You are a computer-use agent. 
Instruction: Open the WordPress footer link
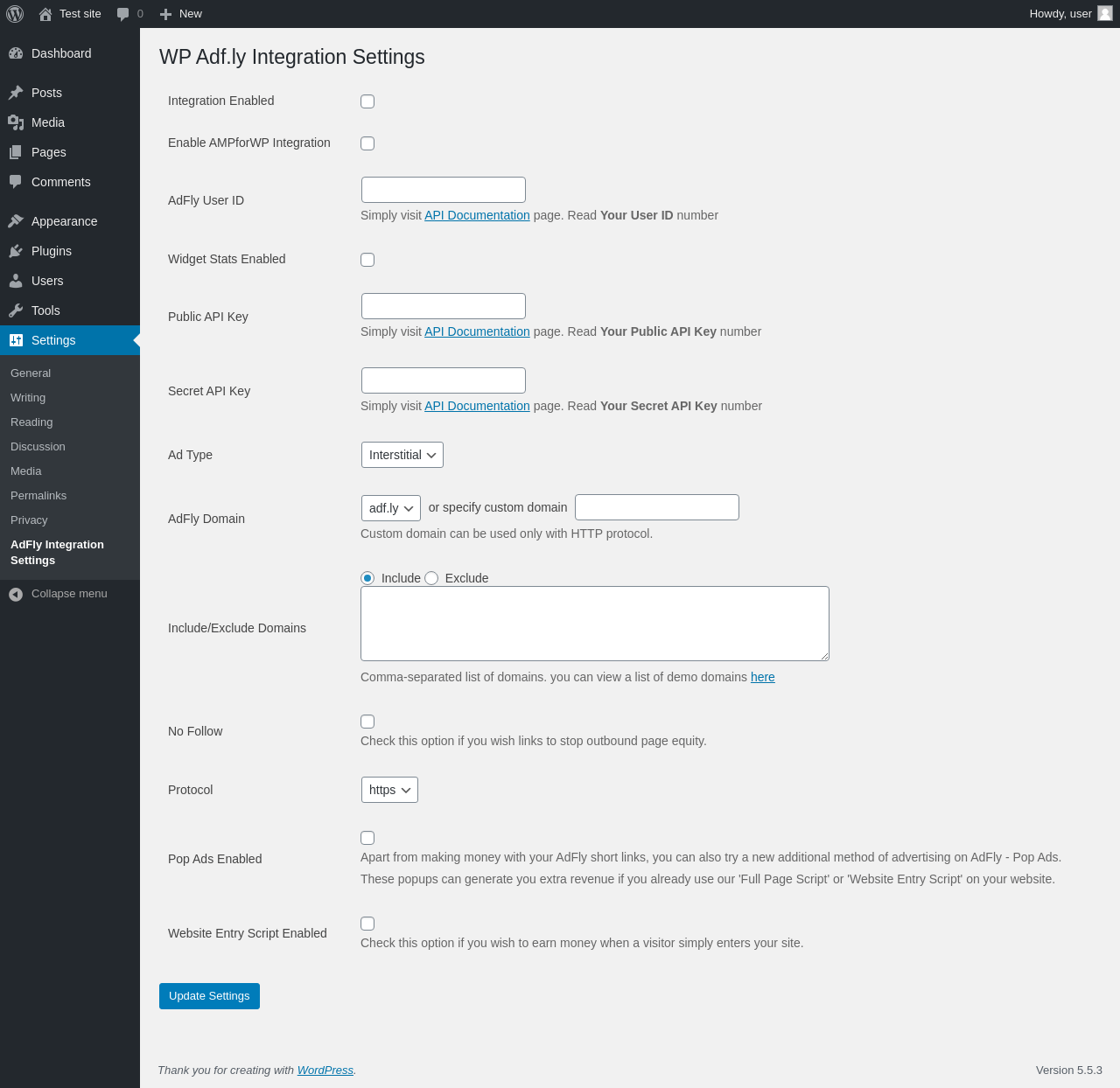pos(325,1071)
